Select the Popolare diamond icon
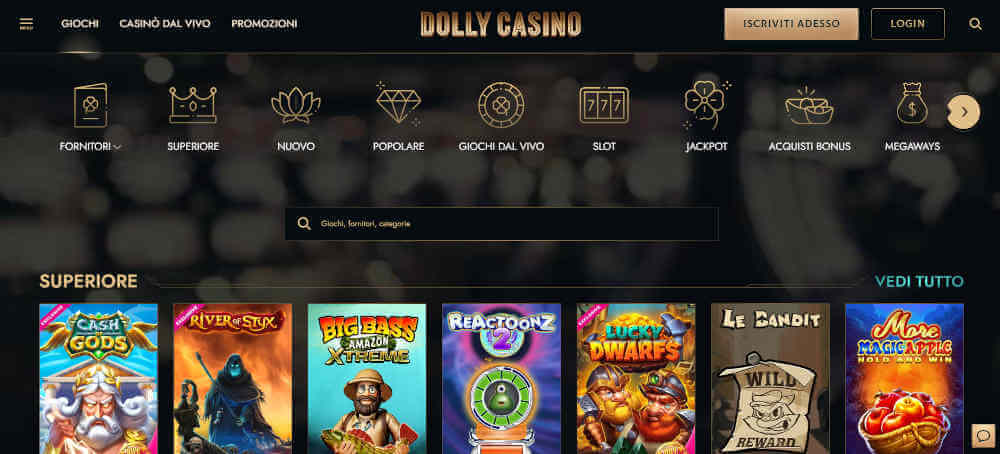The height and width of the screenshot is (454, 1000). coord(399,104)
